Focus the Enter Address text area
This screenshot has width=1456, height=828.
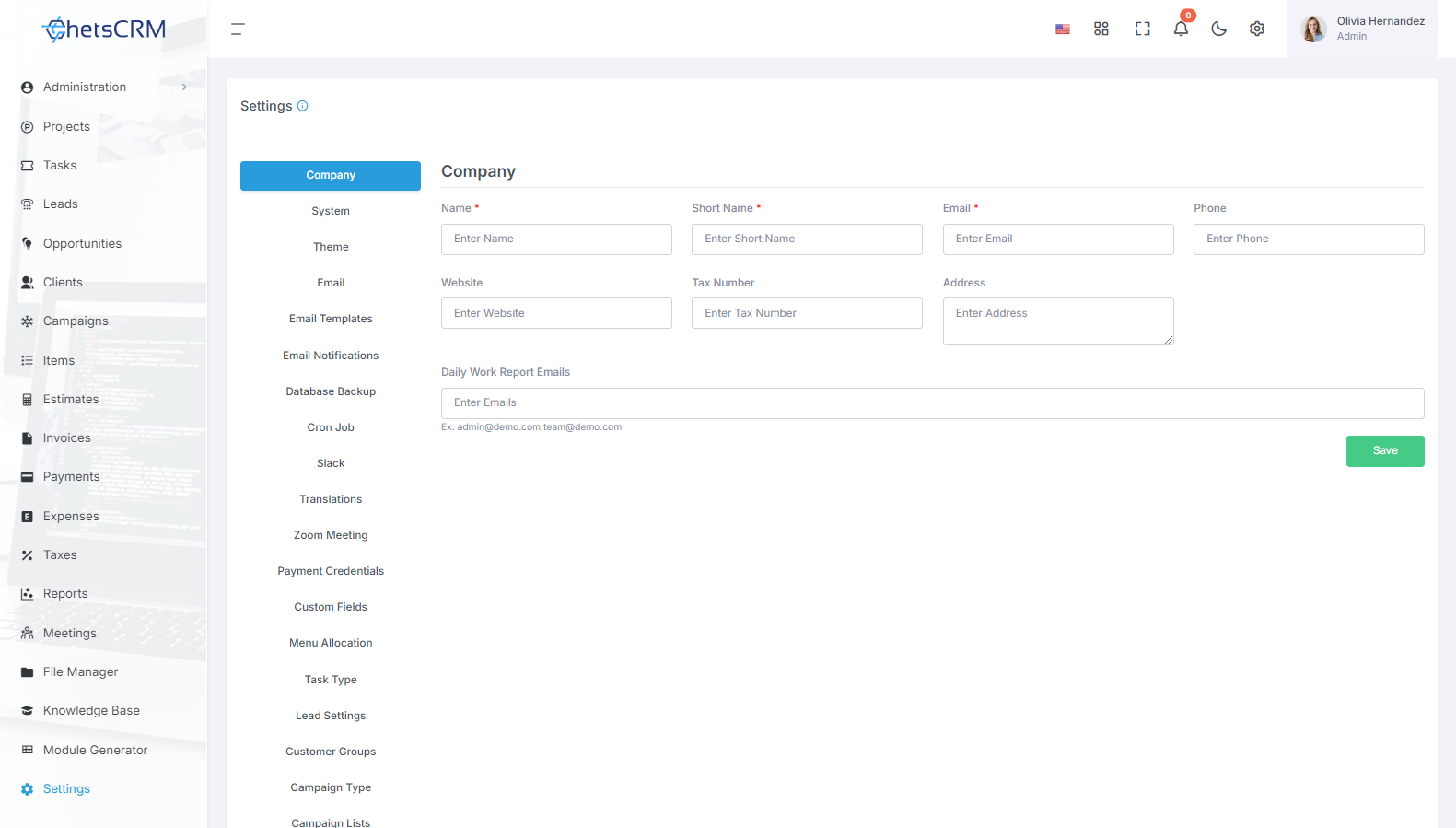[x=1058, y=321]
